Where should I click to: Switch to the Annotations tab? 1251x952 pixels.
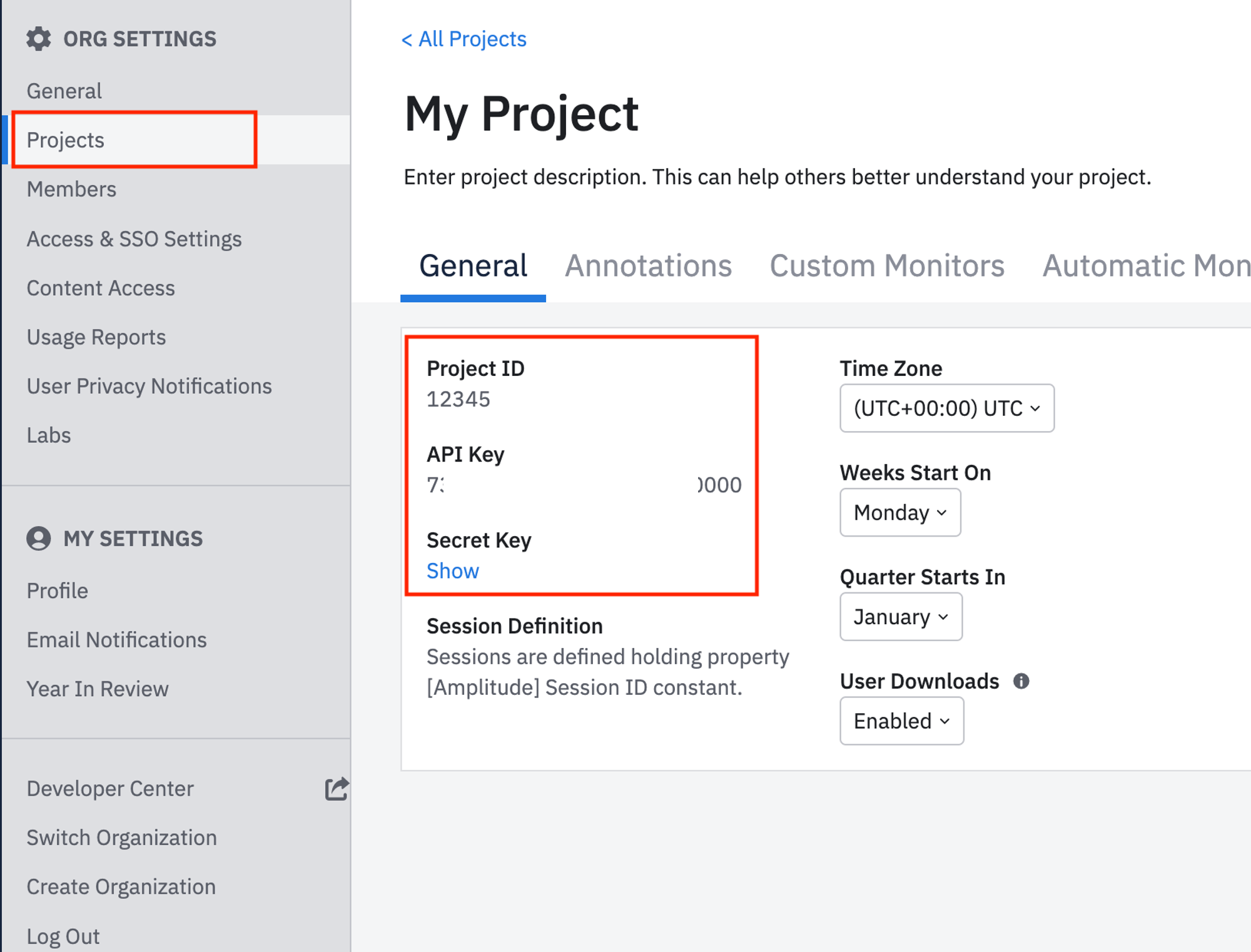(x=648, y=266)
